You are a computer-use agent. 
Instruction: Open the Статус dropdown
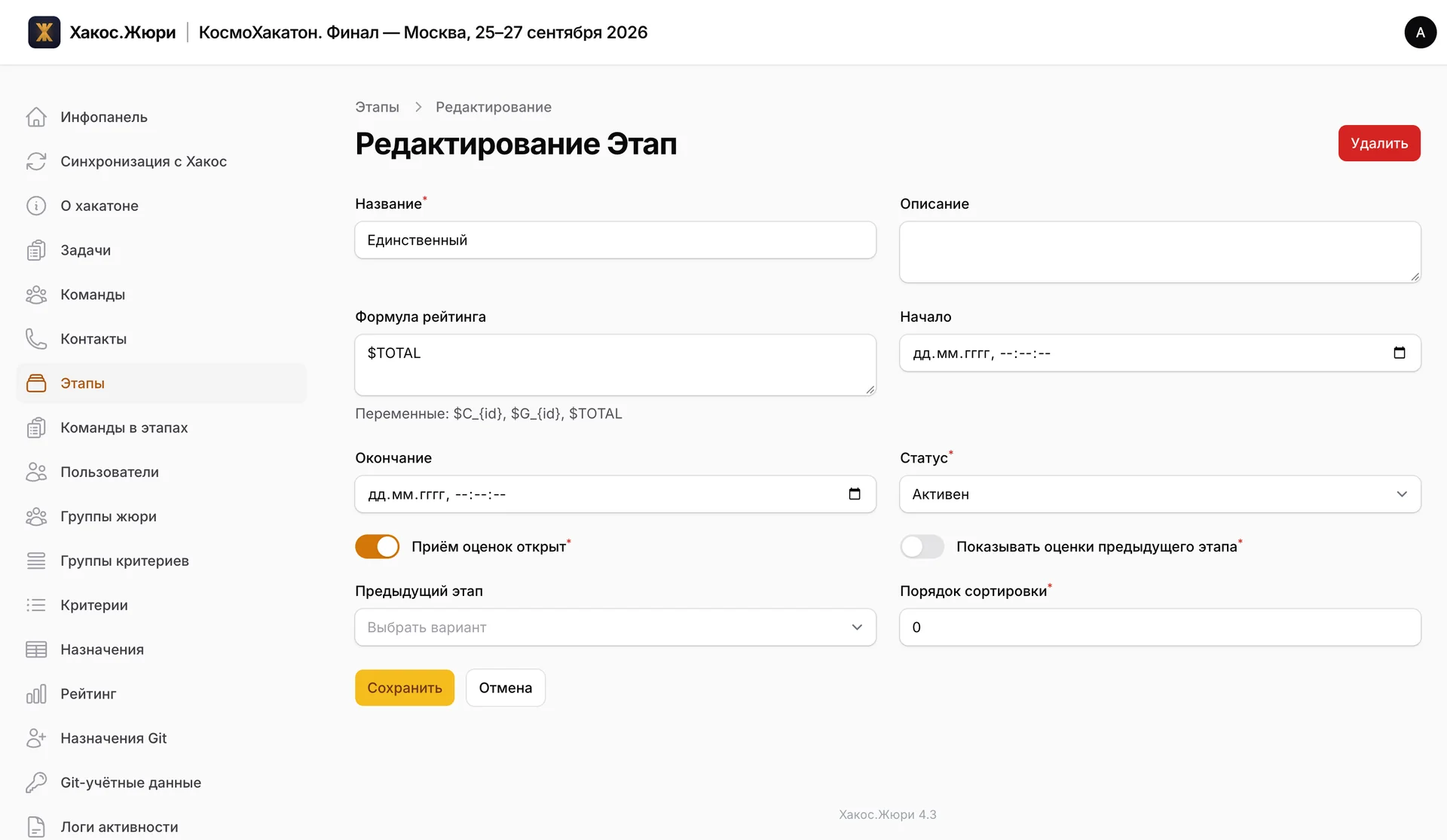1160,494
